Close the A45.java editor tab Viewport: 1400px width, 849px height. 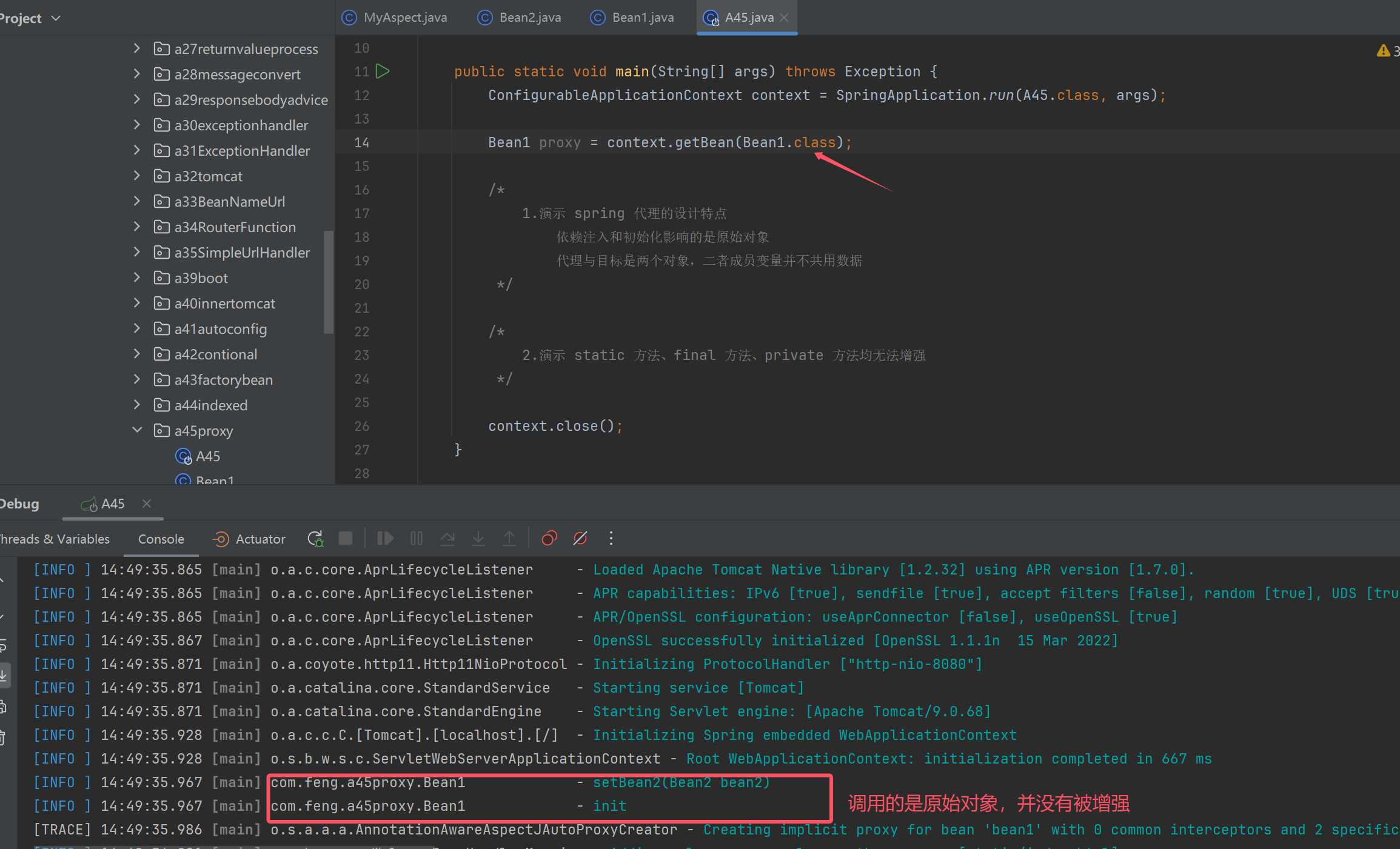click(x=784, y=18)
